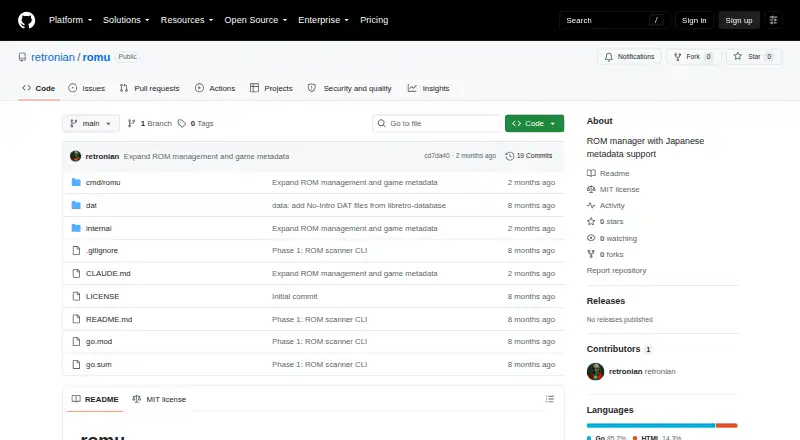The width and height of the screenshot is (800, 440).
Task: Click the .gitignore file icon
Action: [x=76, y=251]
